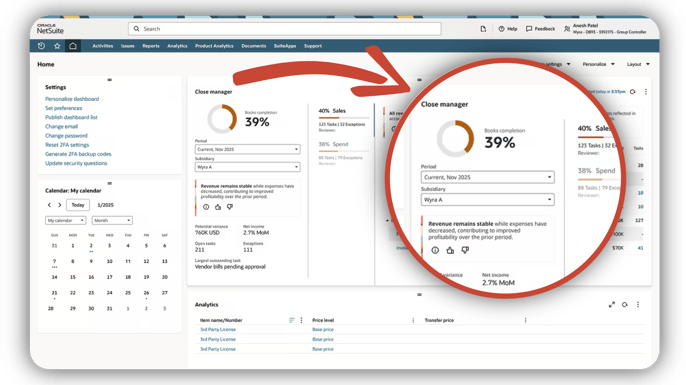Open the Personalize dropdown

(598, 64)
